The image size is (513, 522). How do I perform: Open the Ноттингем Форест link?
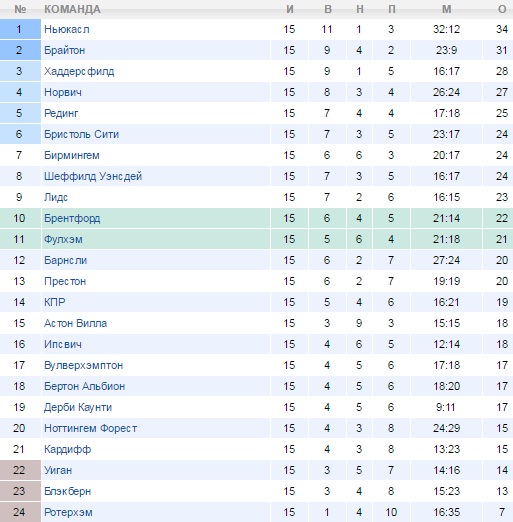(91, 428)
